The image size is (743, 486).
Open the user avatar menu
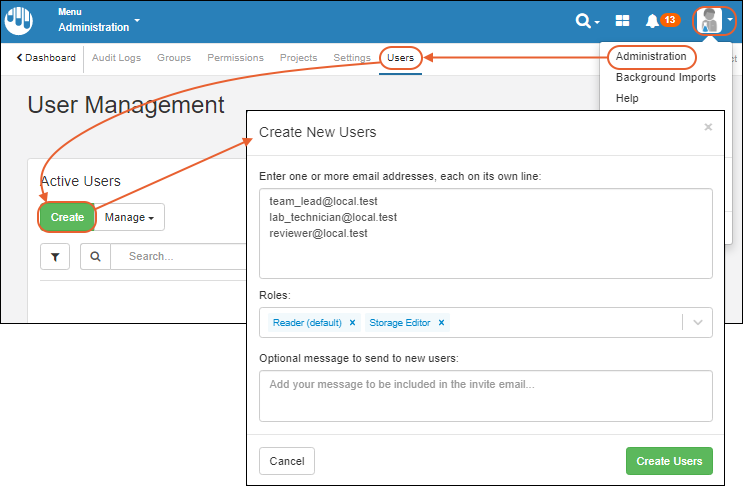pyautogui.click(x=713, y=21)
